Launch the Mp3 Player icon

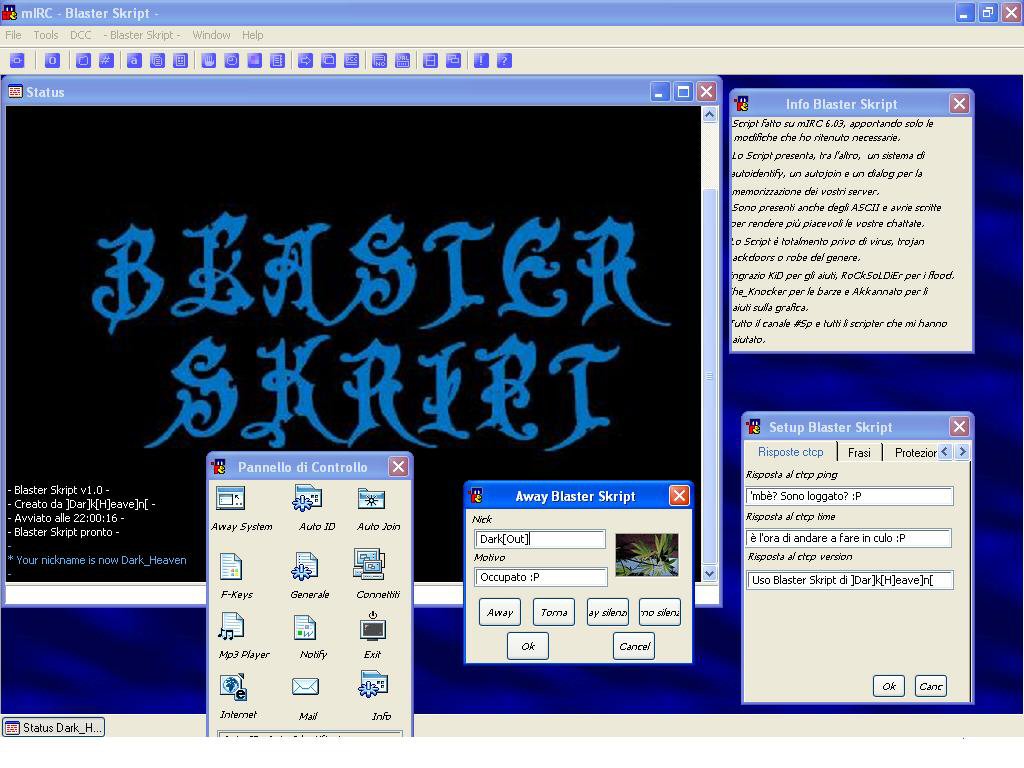231,628
